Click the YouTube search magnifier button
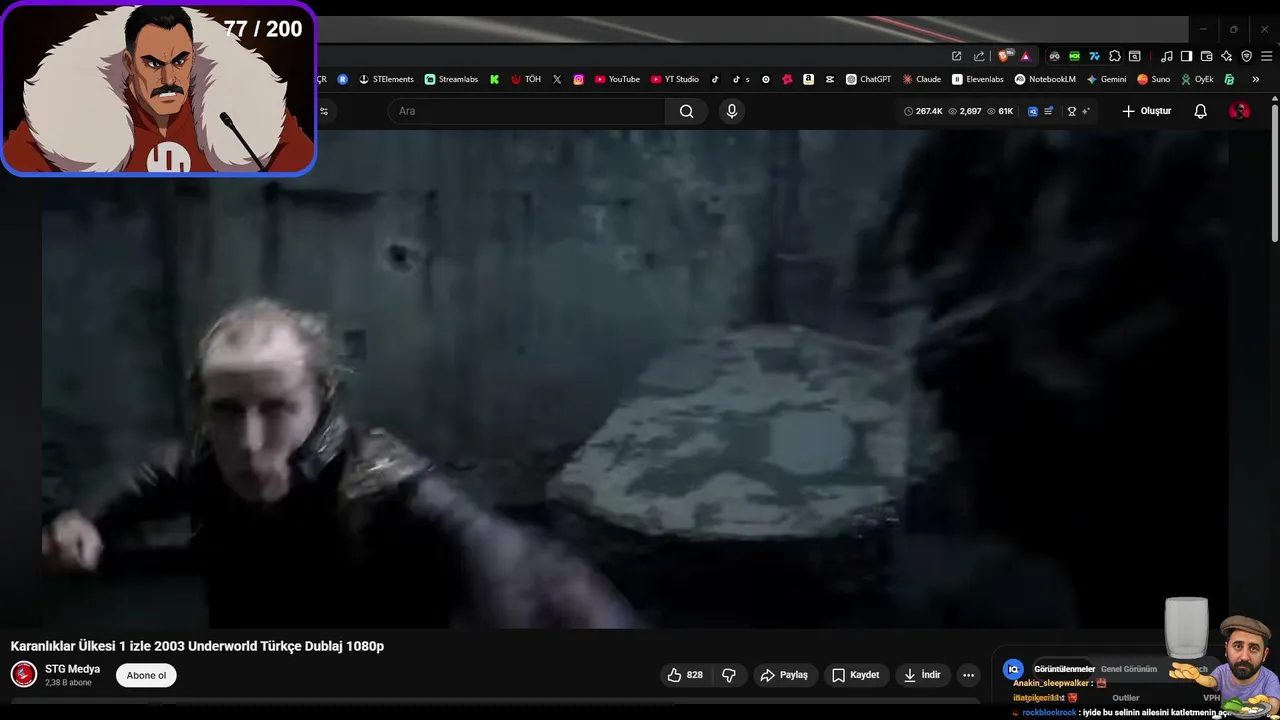 tap(686, 111)
